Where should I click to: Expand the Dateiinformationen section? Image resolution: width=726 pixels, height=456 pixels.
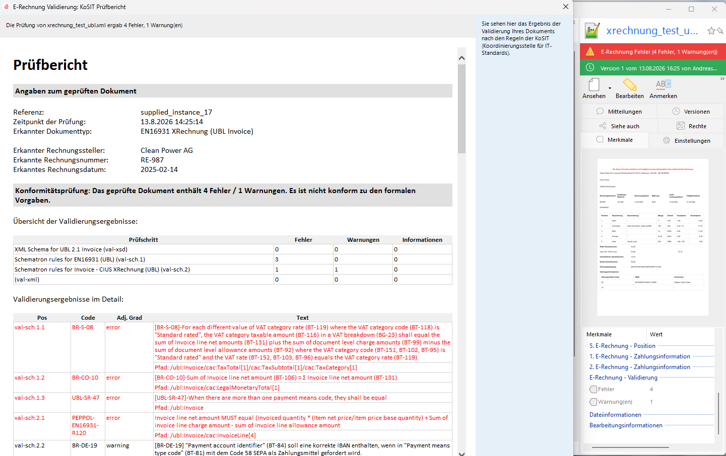point(615,415)
